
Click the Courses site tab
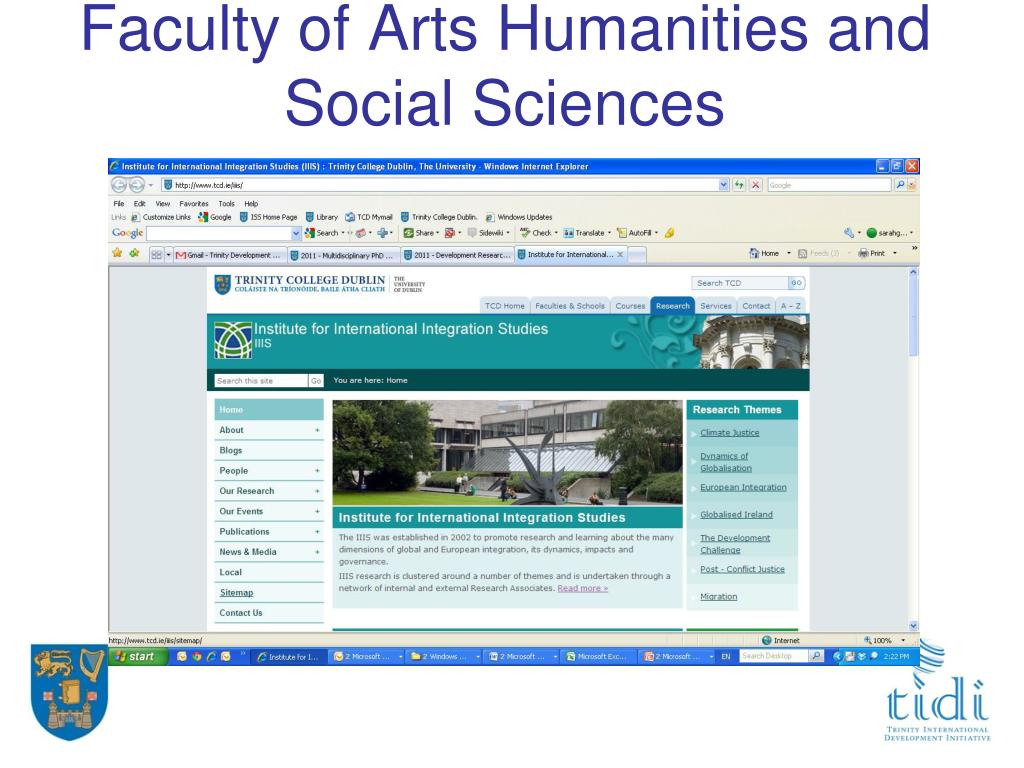630,306
